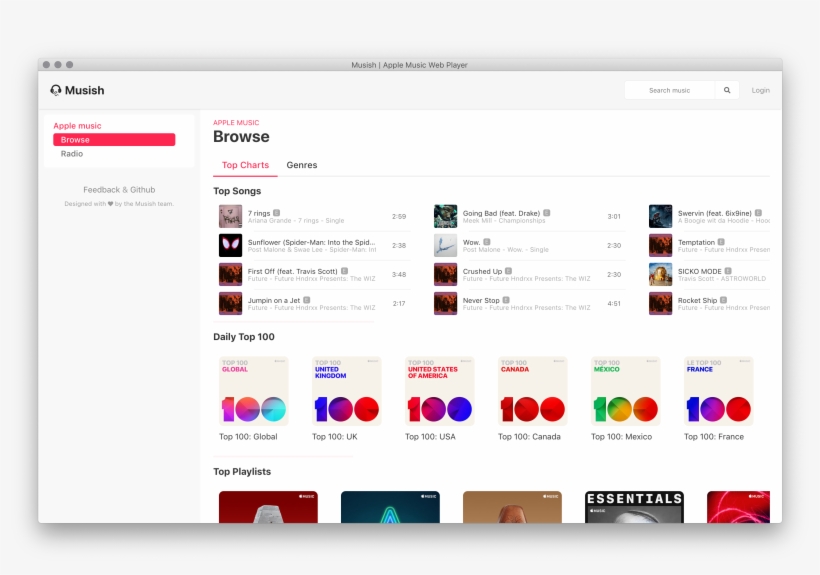
Task: Click Jumpin on a Jet artwork
Action: 231,303
